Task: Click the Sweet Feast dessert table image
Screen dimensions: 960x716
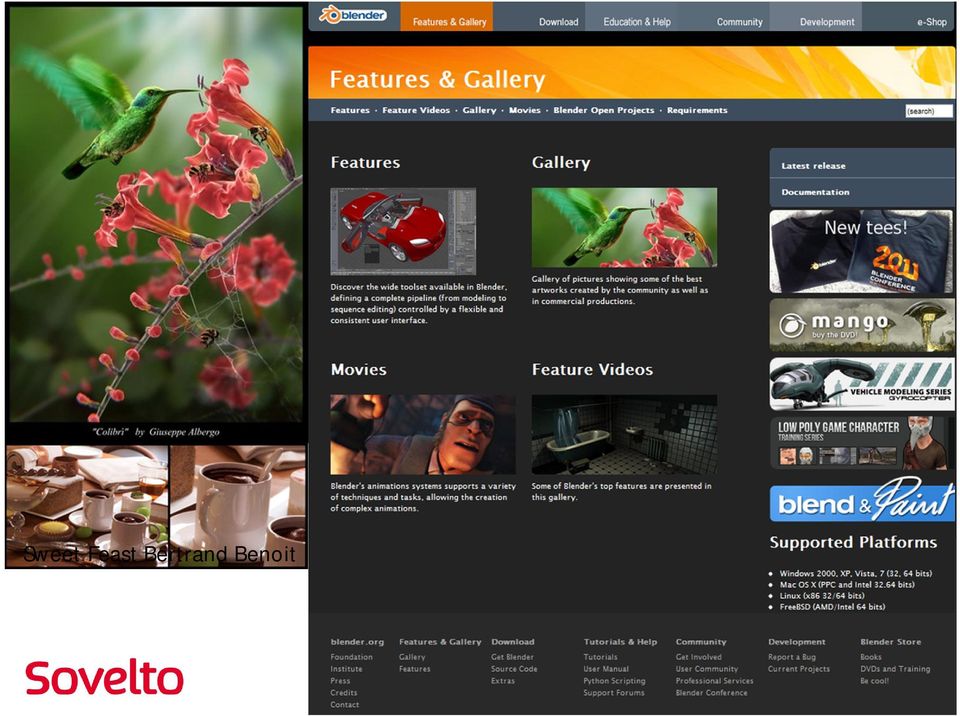Action: coord(87,507)
